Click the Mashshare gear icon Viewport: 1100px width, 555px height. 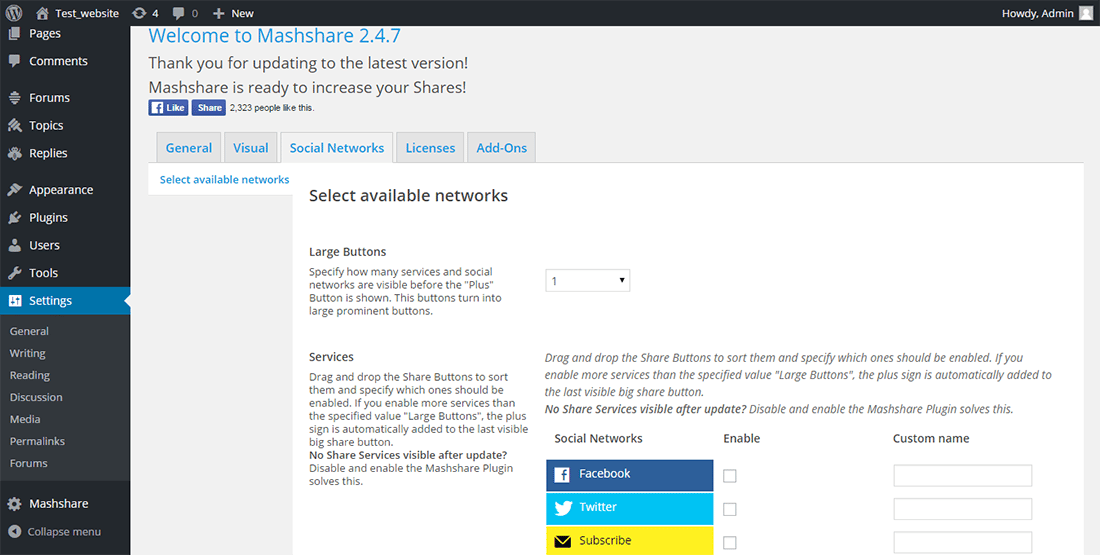tap(14, 504)
